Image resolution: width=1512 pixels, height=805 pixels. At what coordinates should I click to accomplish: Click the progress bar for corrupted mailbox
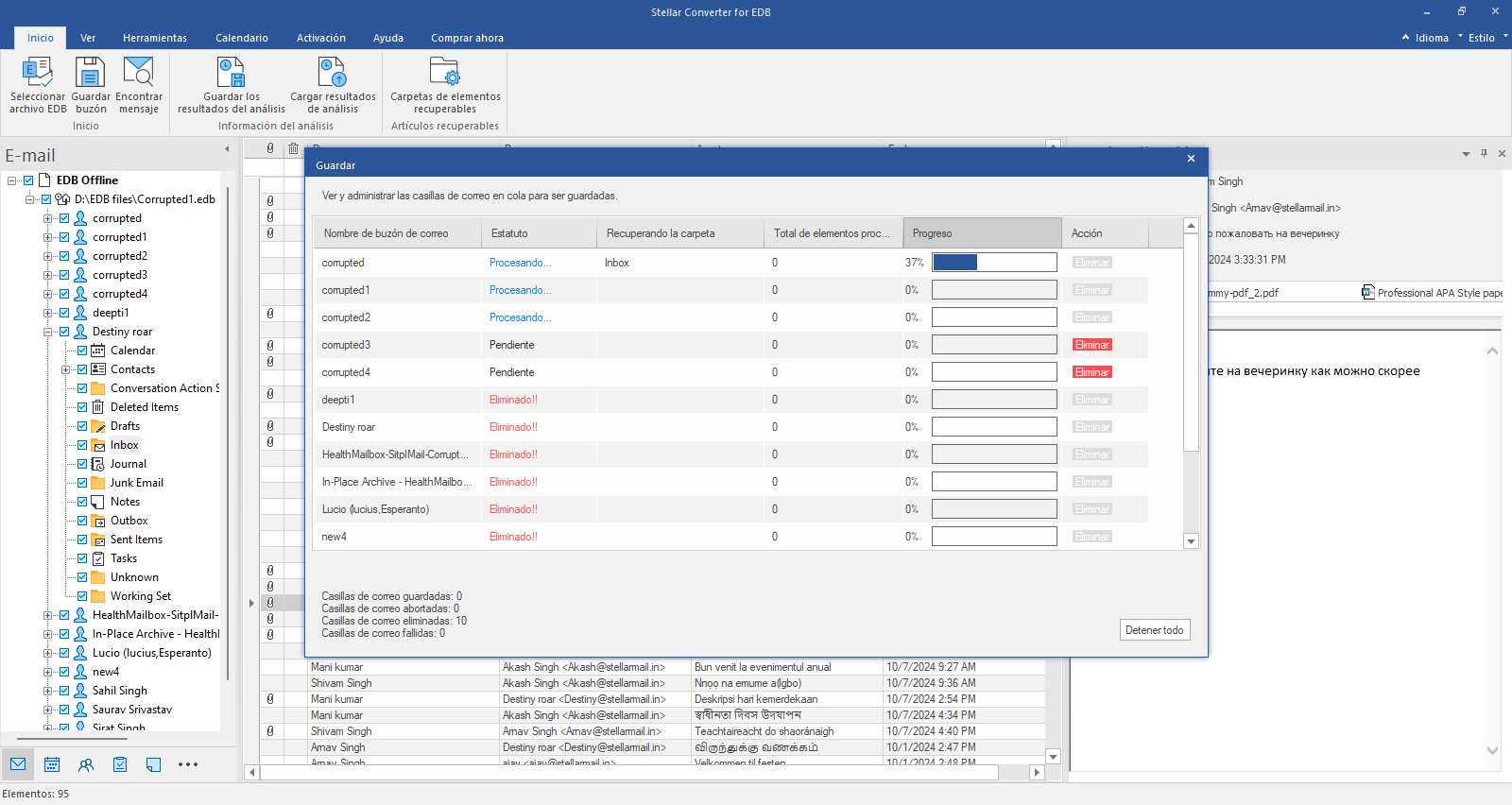(994, 263)
